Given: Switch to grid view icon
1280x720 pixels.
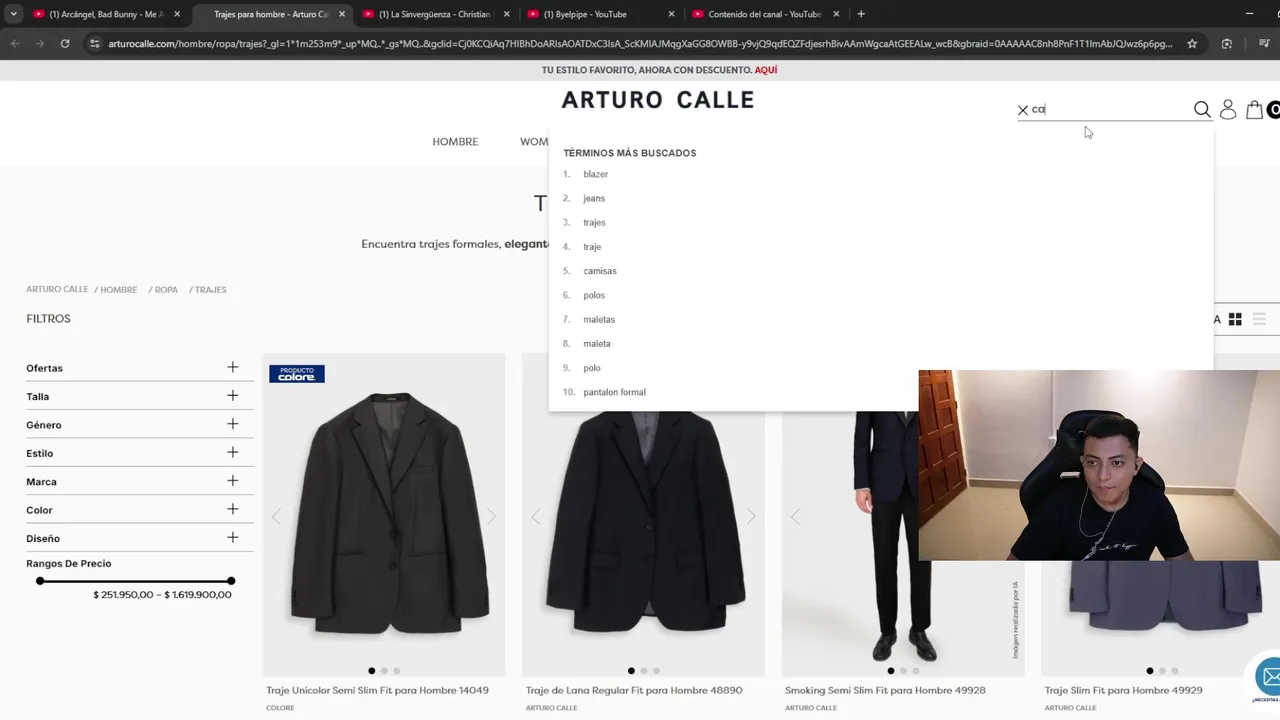Looking at the screenshot, I should (1235, 319).
